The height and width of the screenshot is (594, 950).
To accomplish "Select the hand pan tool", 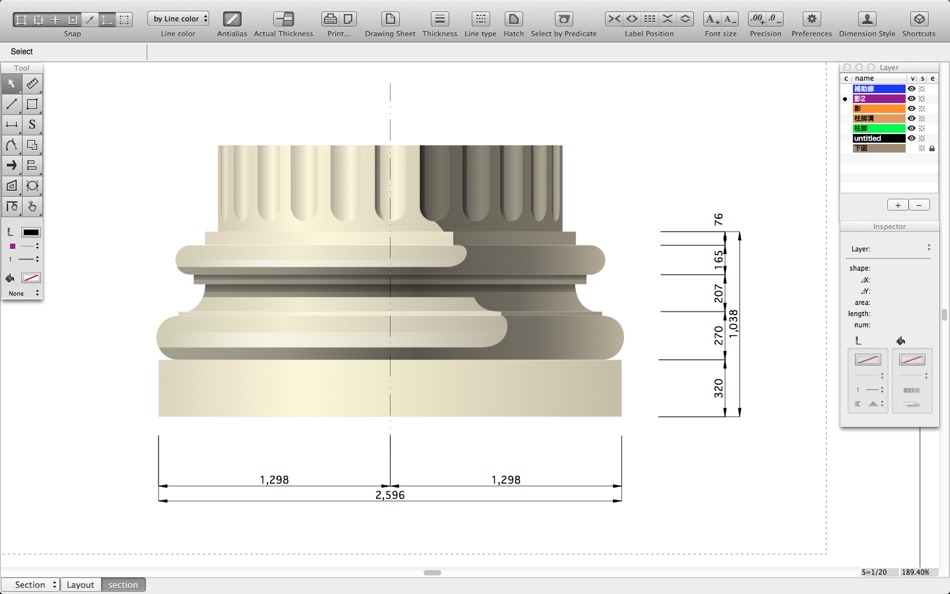I will click(32, 207).
